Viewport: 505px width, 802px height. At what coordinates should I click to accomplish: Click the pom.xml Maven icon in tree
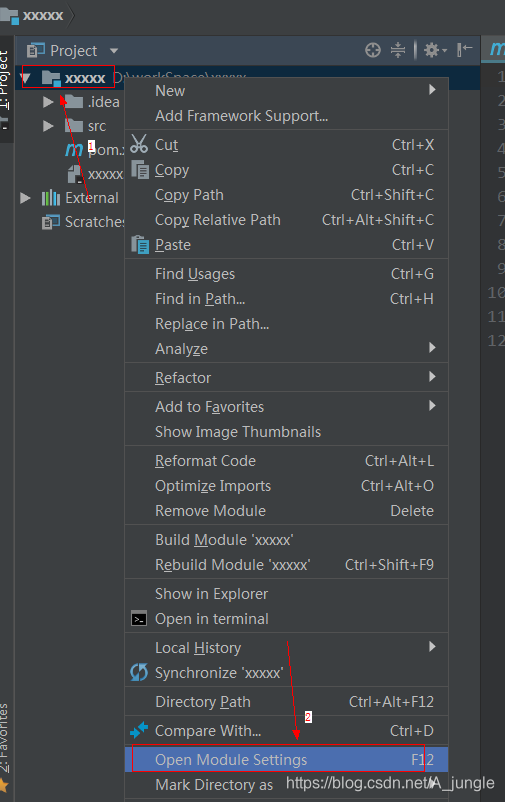(x=74, y=150)
